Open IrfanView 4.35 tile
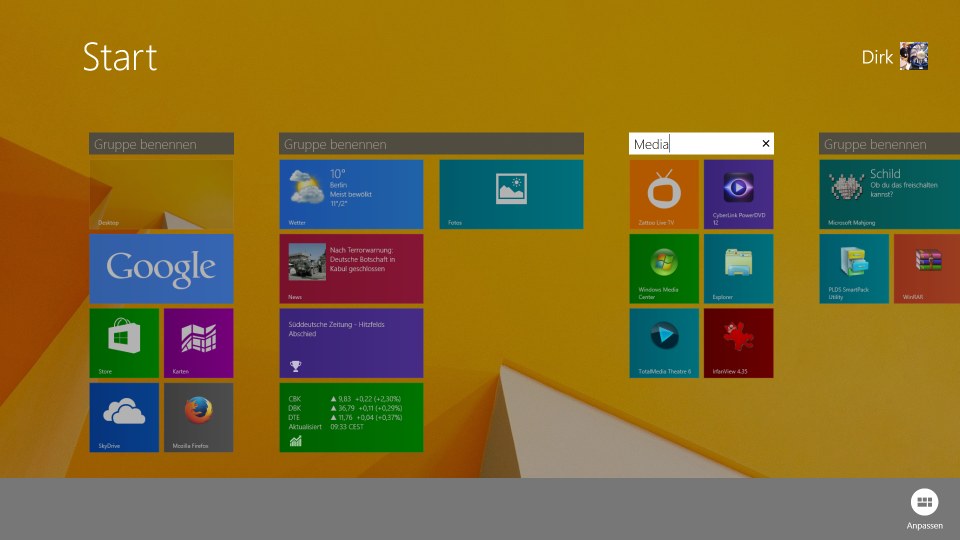 (x=738, y=342)
